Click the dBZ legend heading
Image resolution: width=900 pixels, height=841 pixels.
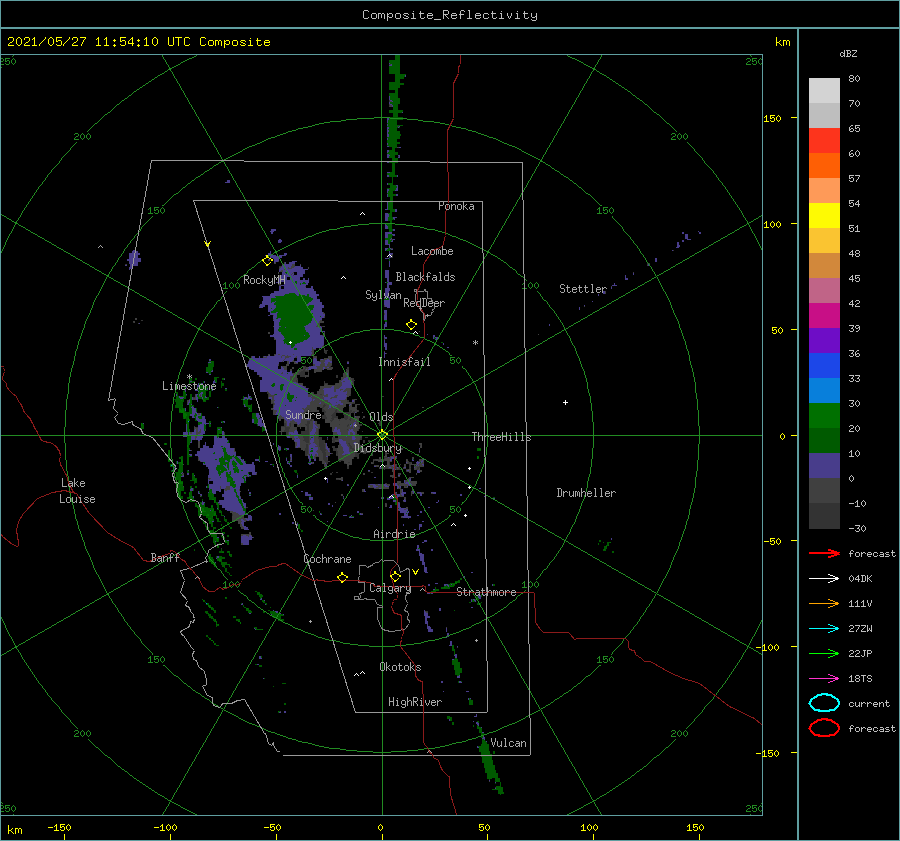point(848,53)
